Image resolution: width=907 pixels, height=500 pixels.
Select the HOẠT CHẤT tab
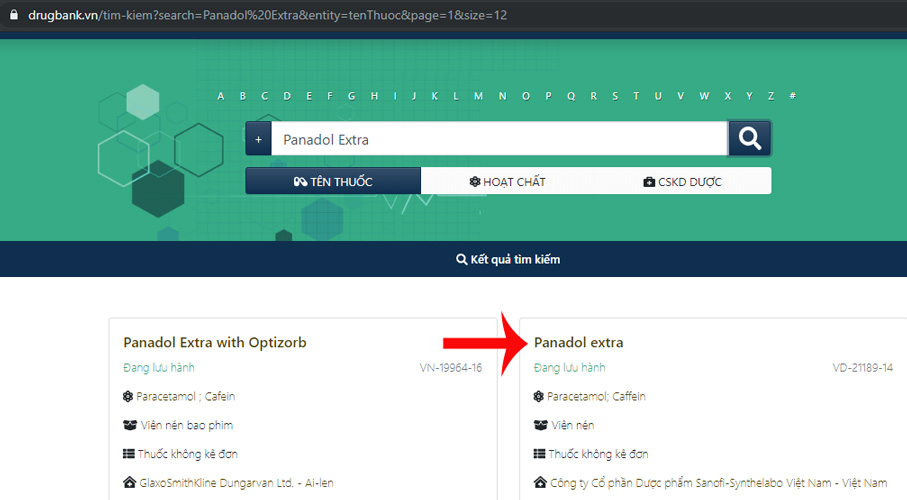[x=507, y=182]
